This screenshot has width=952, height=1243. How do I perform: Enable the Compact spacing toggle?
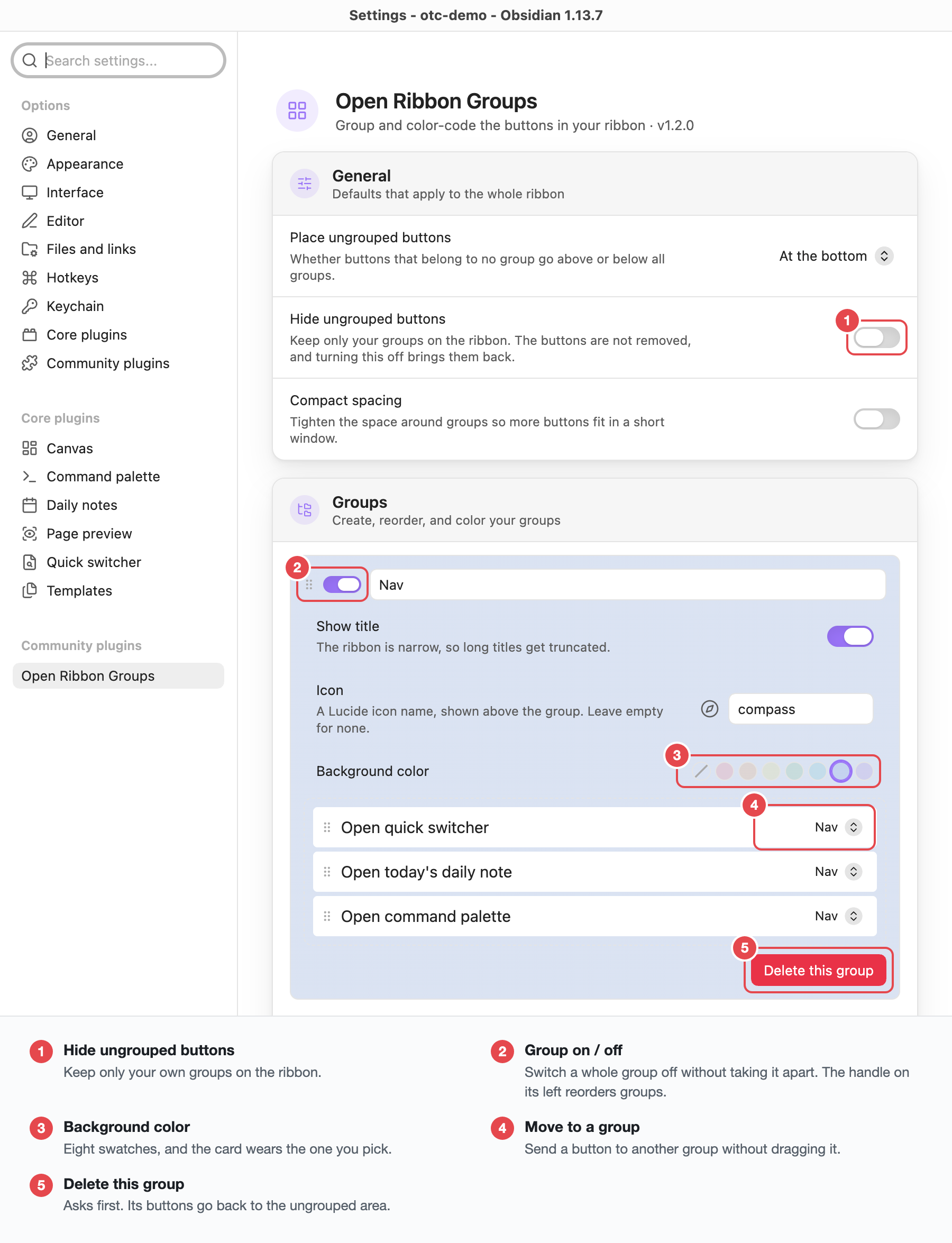(x=876, y=419)
